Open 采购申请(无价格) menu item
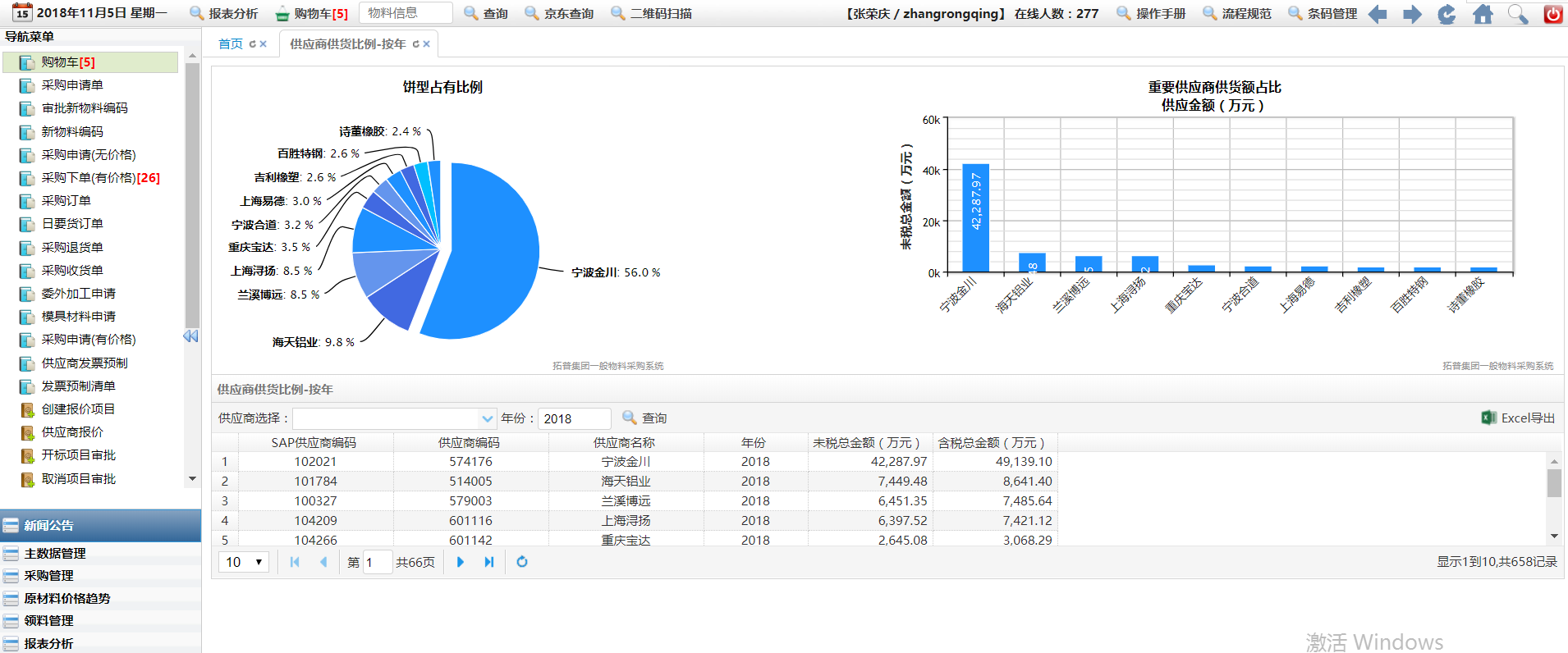Image resolution: width=1568 pixels, height=653 pixels. 90,155
